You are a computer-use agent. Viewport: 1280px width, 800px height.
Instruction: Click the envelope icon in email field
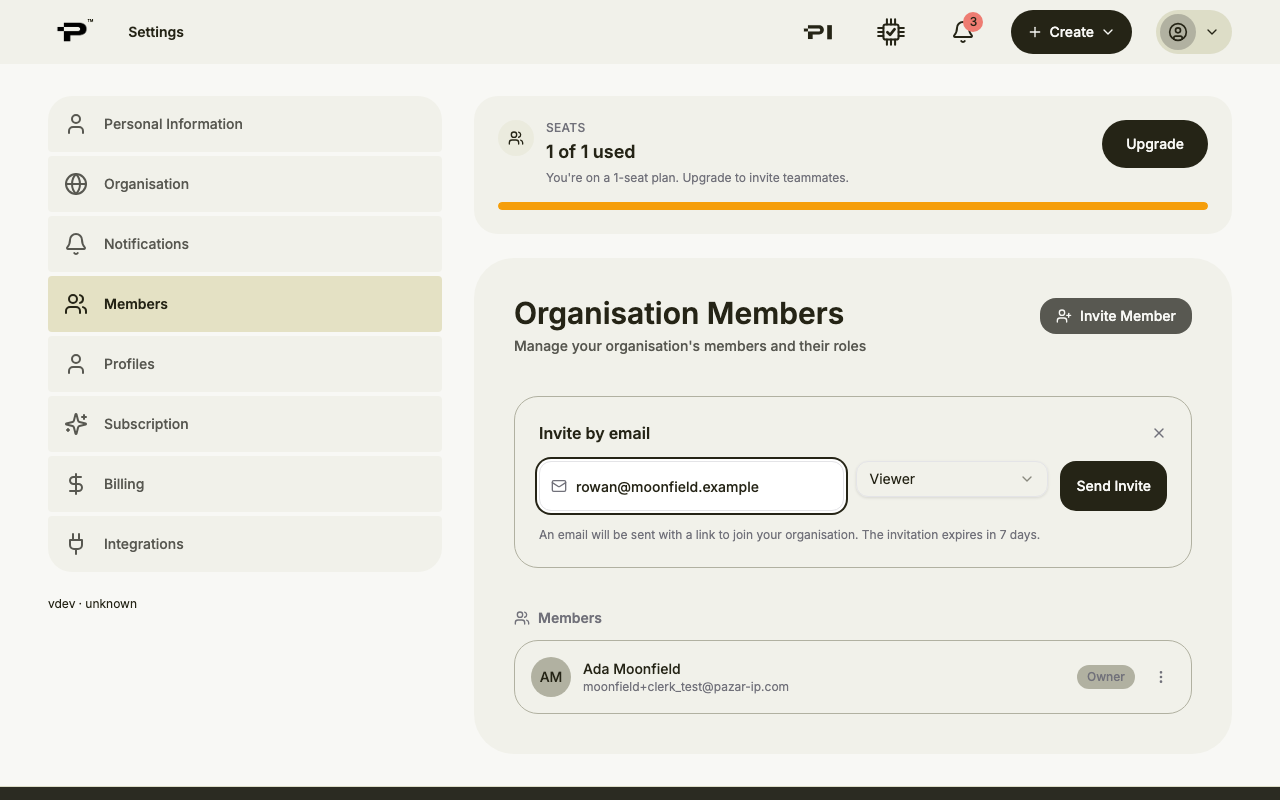click(559, 486)
